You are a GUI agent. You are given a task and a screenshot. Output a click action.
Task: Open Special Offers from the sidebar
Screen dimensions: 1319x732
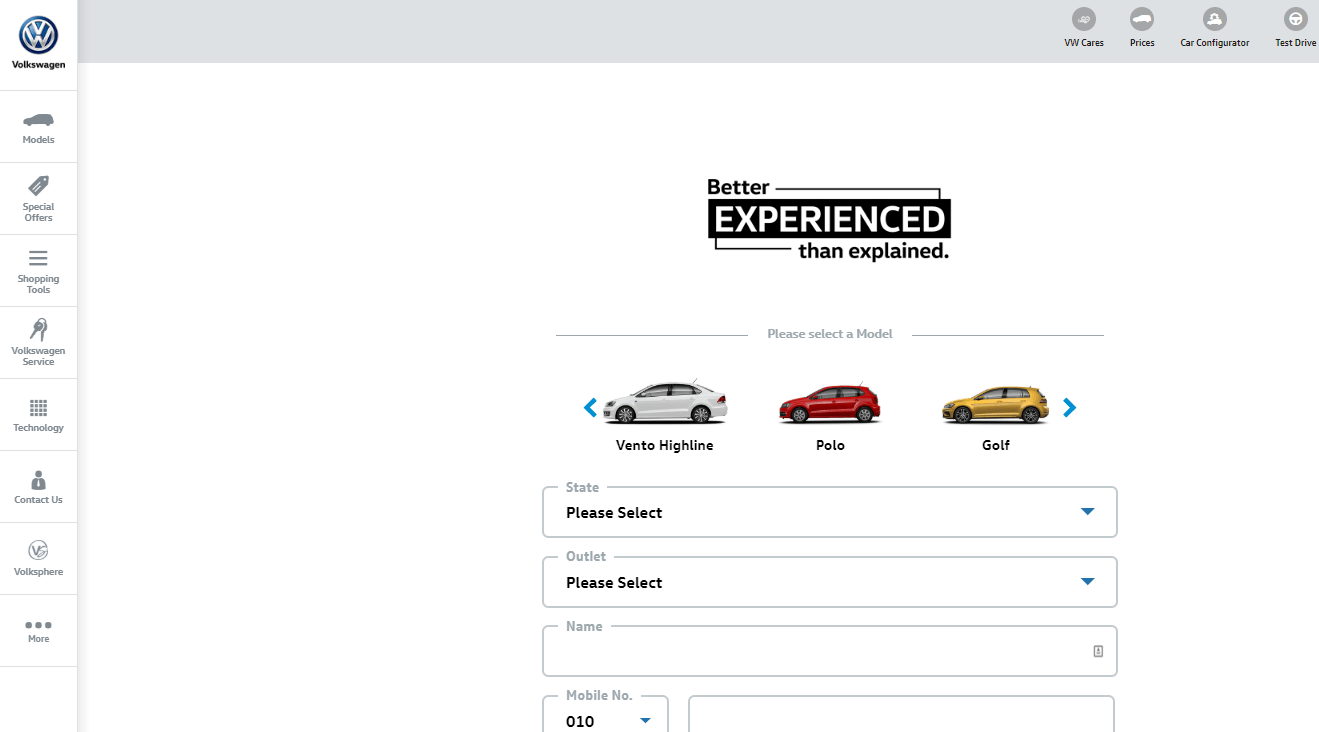(x=38, y=198)
